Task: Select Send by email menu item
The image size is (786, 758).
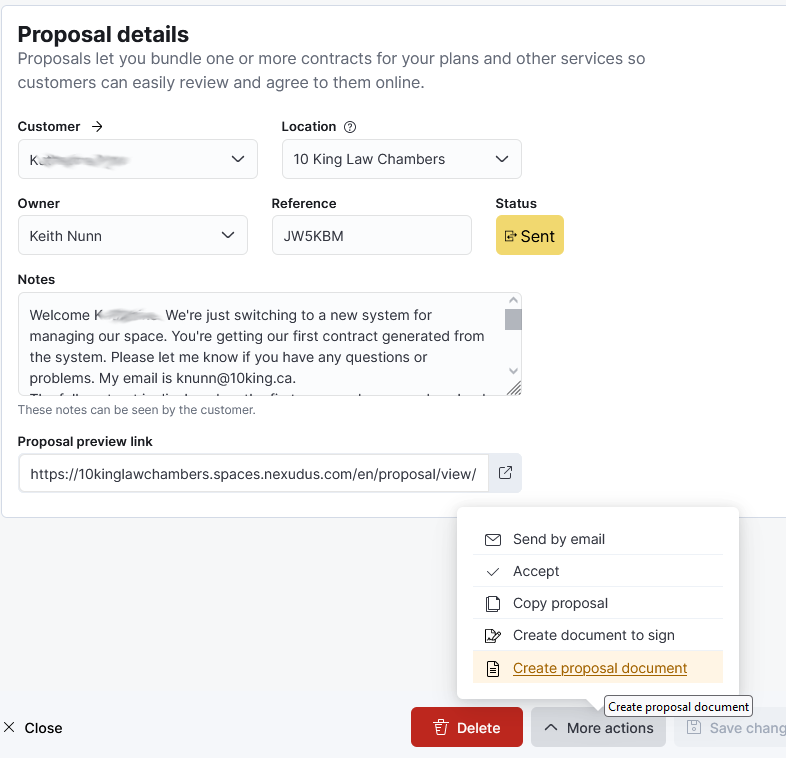Action: 598,539
